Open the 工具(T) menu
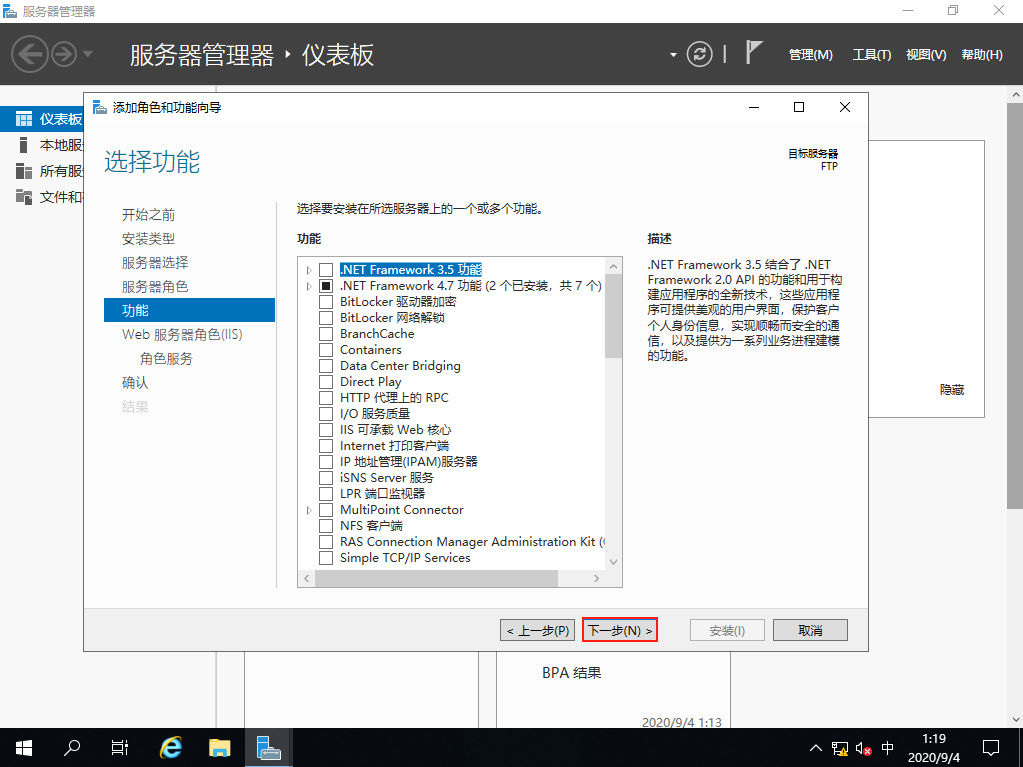 coord(872,55)
